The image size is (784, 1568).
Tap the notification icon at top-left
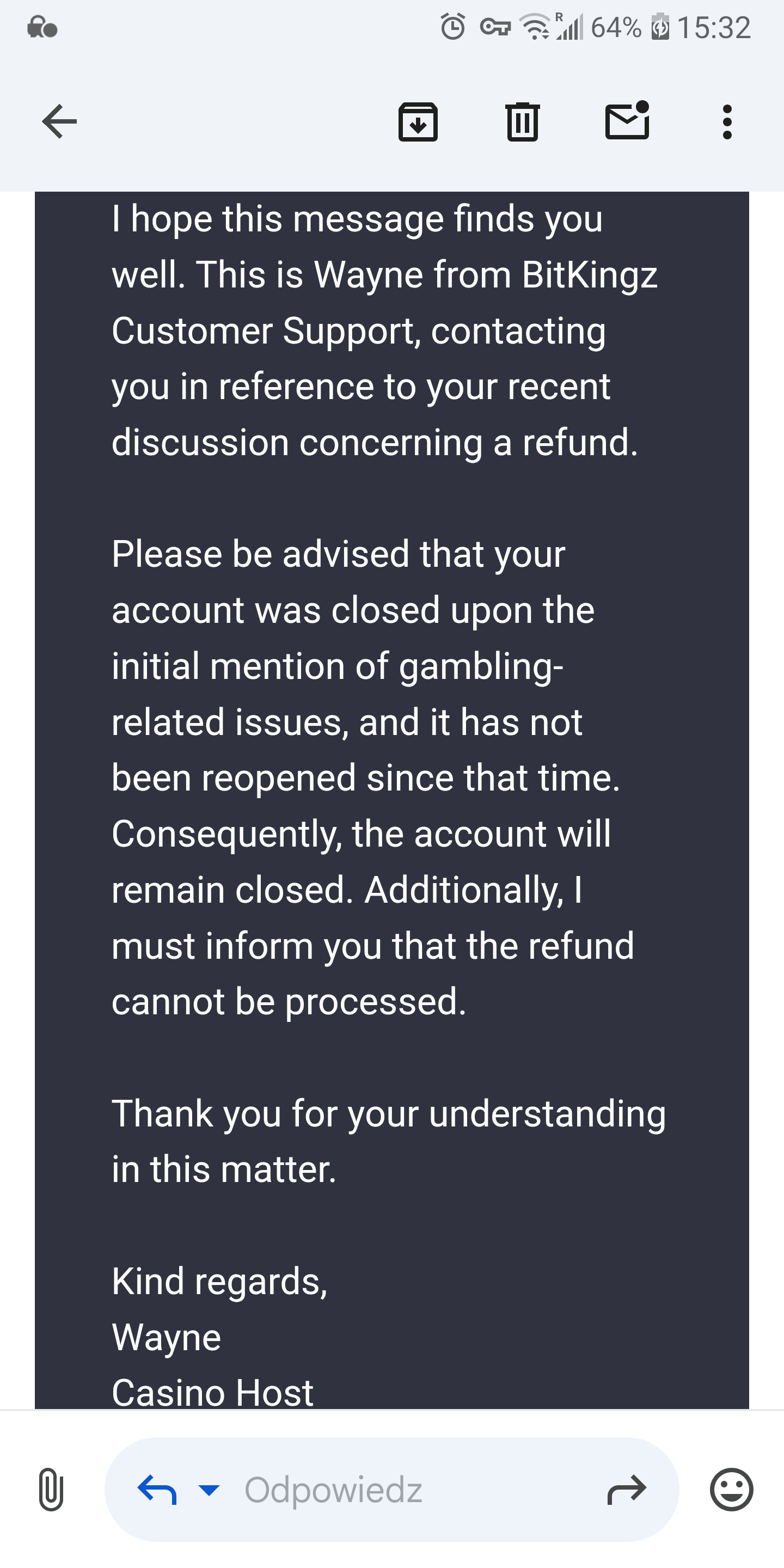click(x=42, y=27)
